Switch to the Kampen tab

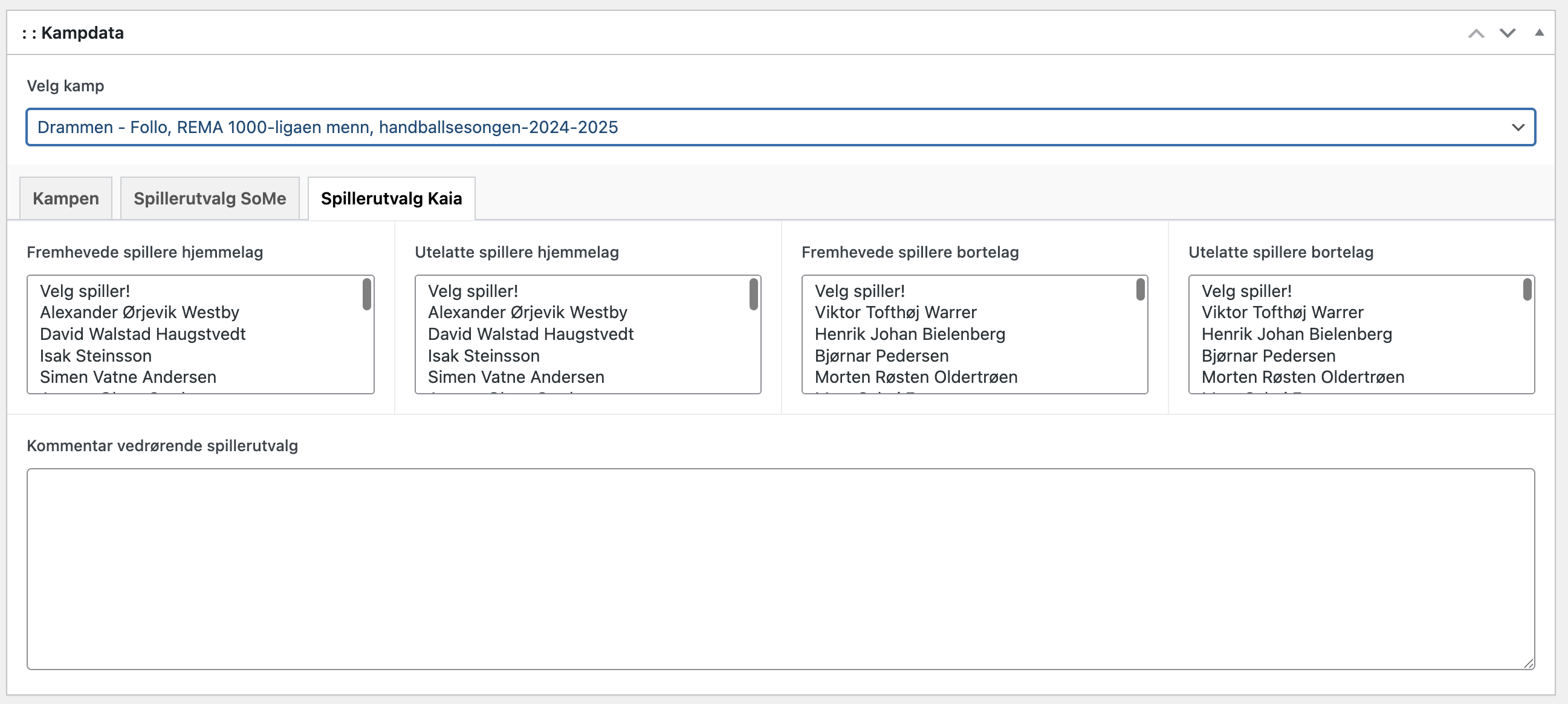click(66, 198)
